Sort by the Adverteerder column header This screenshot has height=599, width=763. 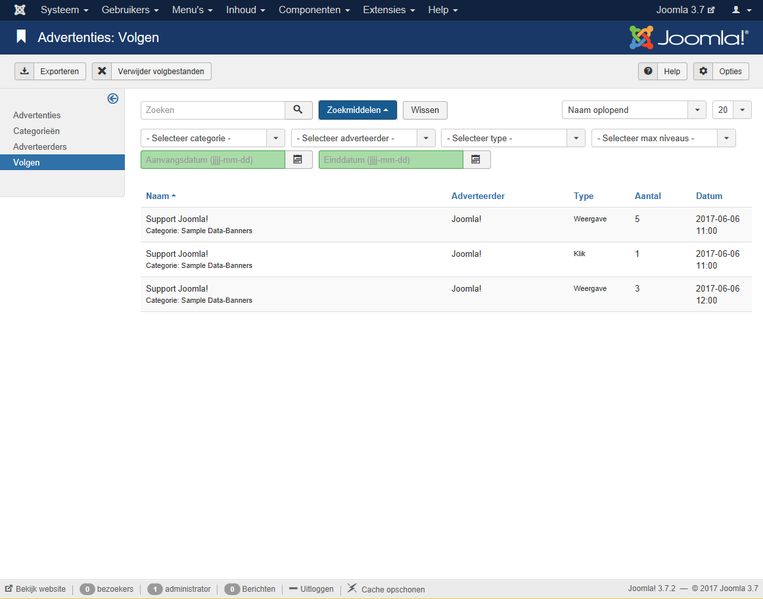point(478,196)
